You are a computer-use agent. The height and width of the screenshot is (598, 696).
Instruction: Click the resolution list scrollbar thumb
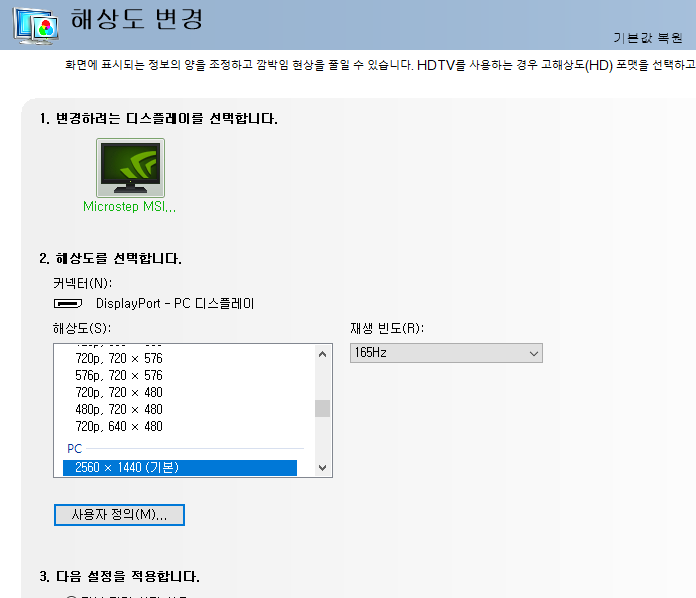(323, 408)
